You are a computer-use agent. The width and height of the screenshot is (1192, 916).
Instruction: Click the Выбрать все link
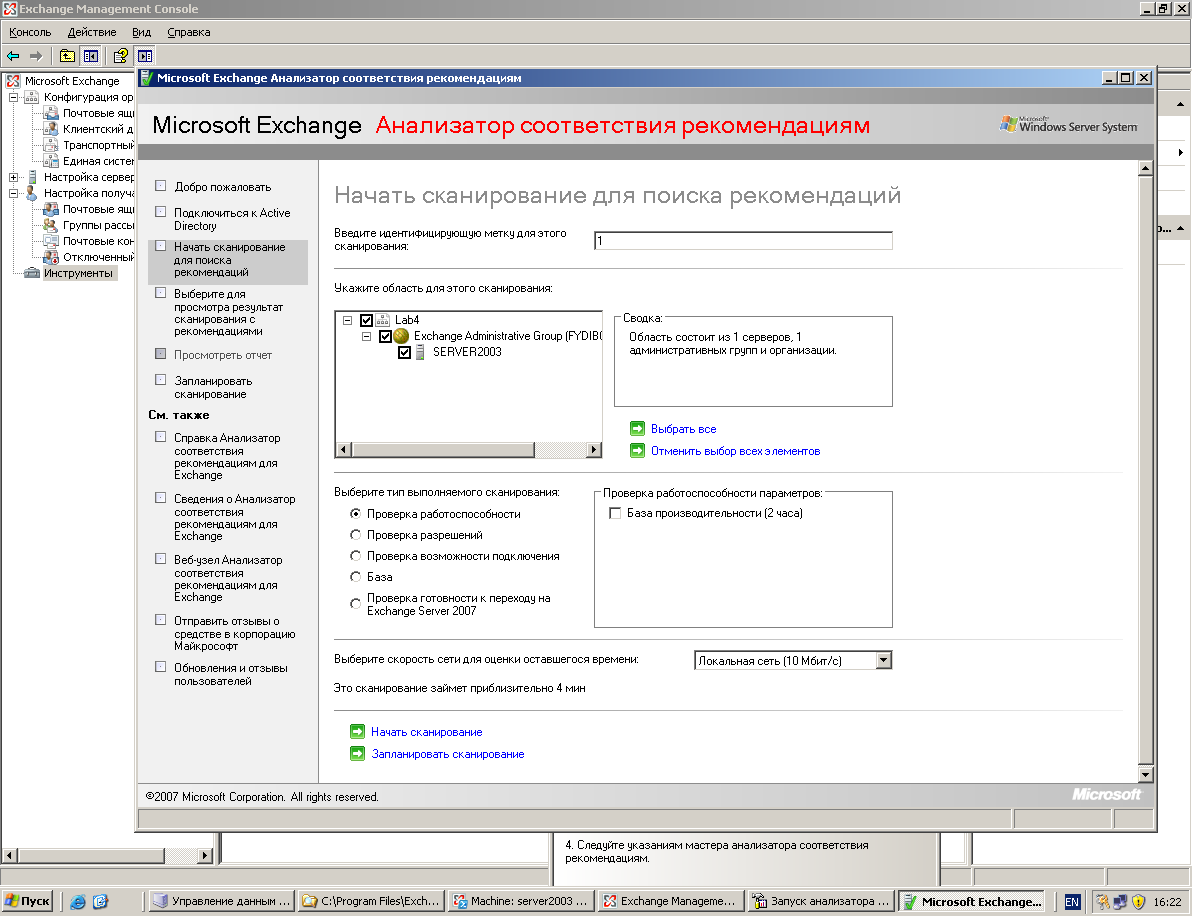pyautogui.click(x=683, y=429)
